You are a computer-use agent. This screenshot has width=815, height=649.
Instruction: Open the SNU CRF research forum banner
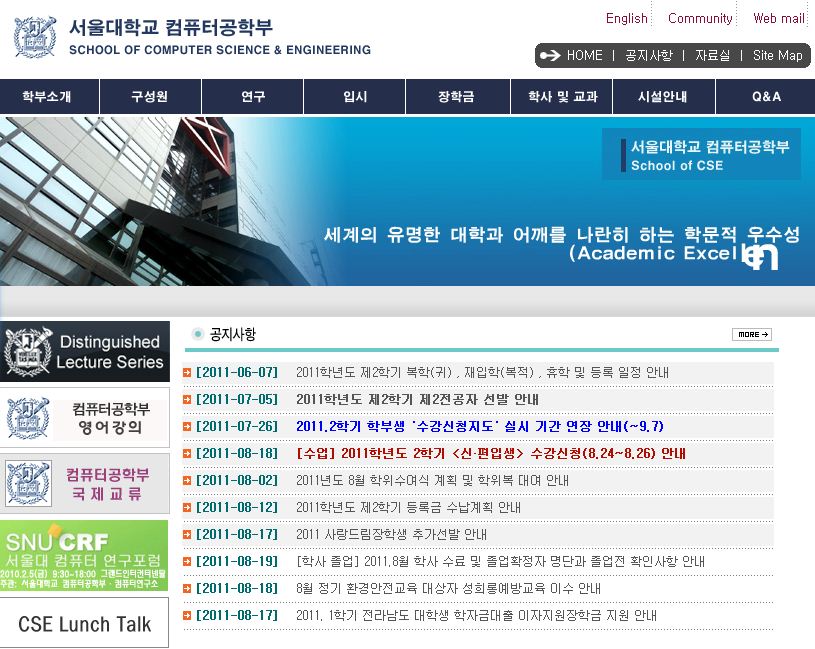[x=85, y=555]
